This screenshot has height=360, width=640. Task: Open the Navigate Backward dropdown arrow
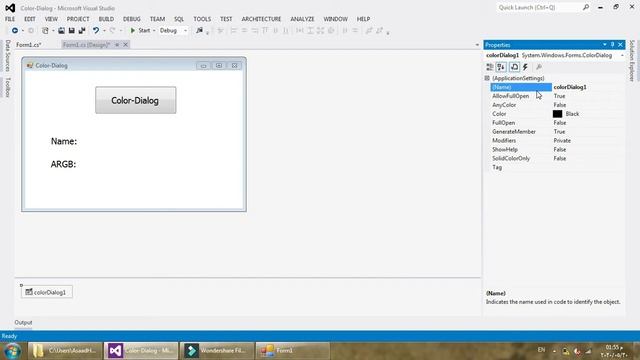point(22,31)
